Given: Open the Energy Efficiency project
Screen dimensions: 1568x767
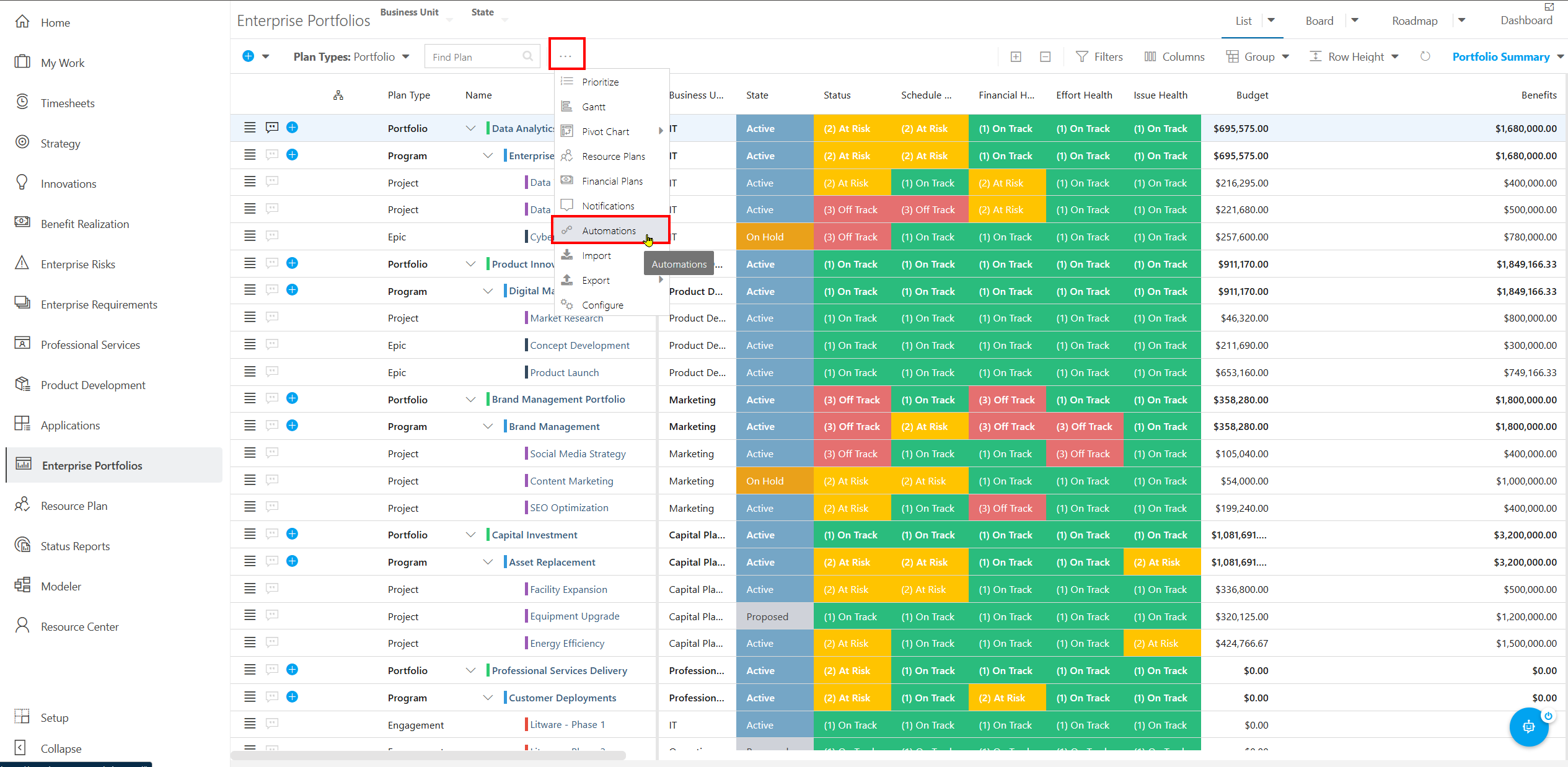Looking at the screenshot, I should (x=567, y=643).
